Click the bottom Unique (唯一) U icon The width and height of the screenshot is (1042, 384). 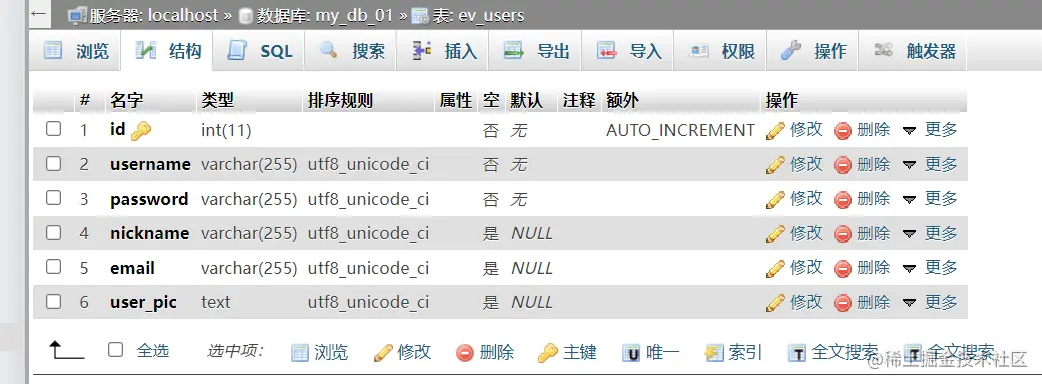(631, 353)
